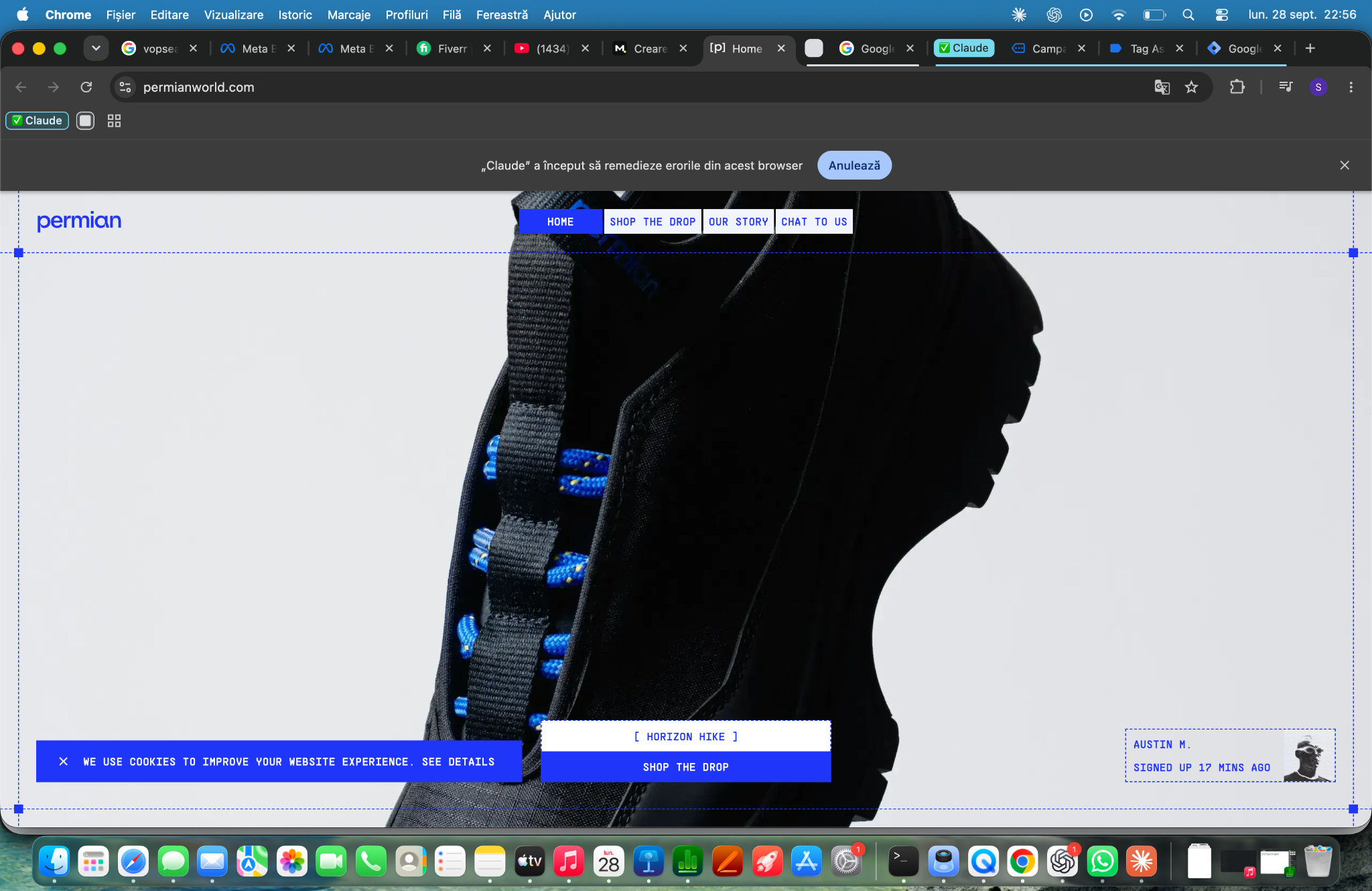
Task: Click the blue SHOP THE DROP button below Horizon Hike
Action: [686, 767]
